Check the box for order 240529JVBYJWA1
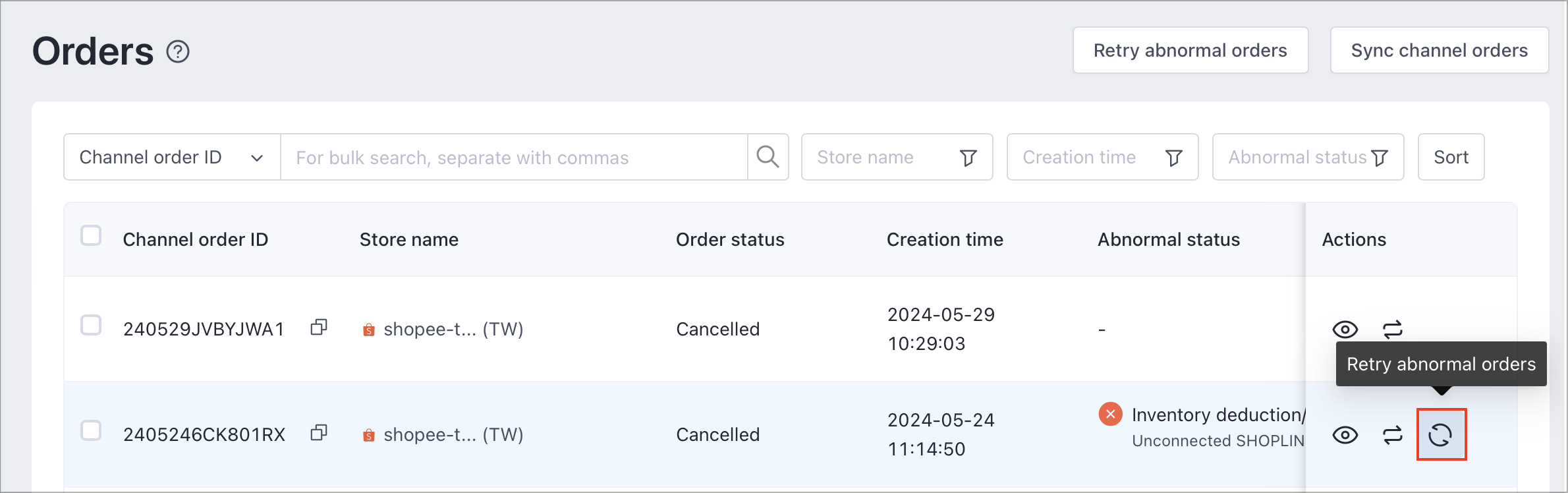This screenshot has width=1568, height=493. (91, 325)
